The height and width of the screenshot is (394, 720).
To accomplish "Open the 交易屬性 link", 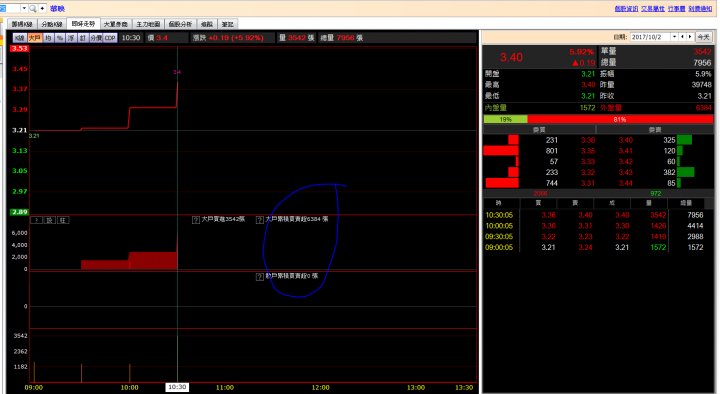I will tap(652, 9).
